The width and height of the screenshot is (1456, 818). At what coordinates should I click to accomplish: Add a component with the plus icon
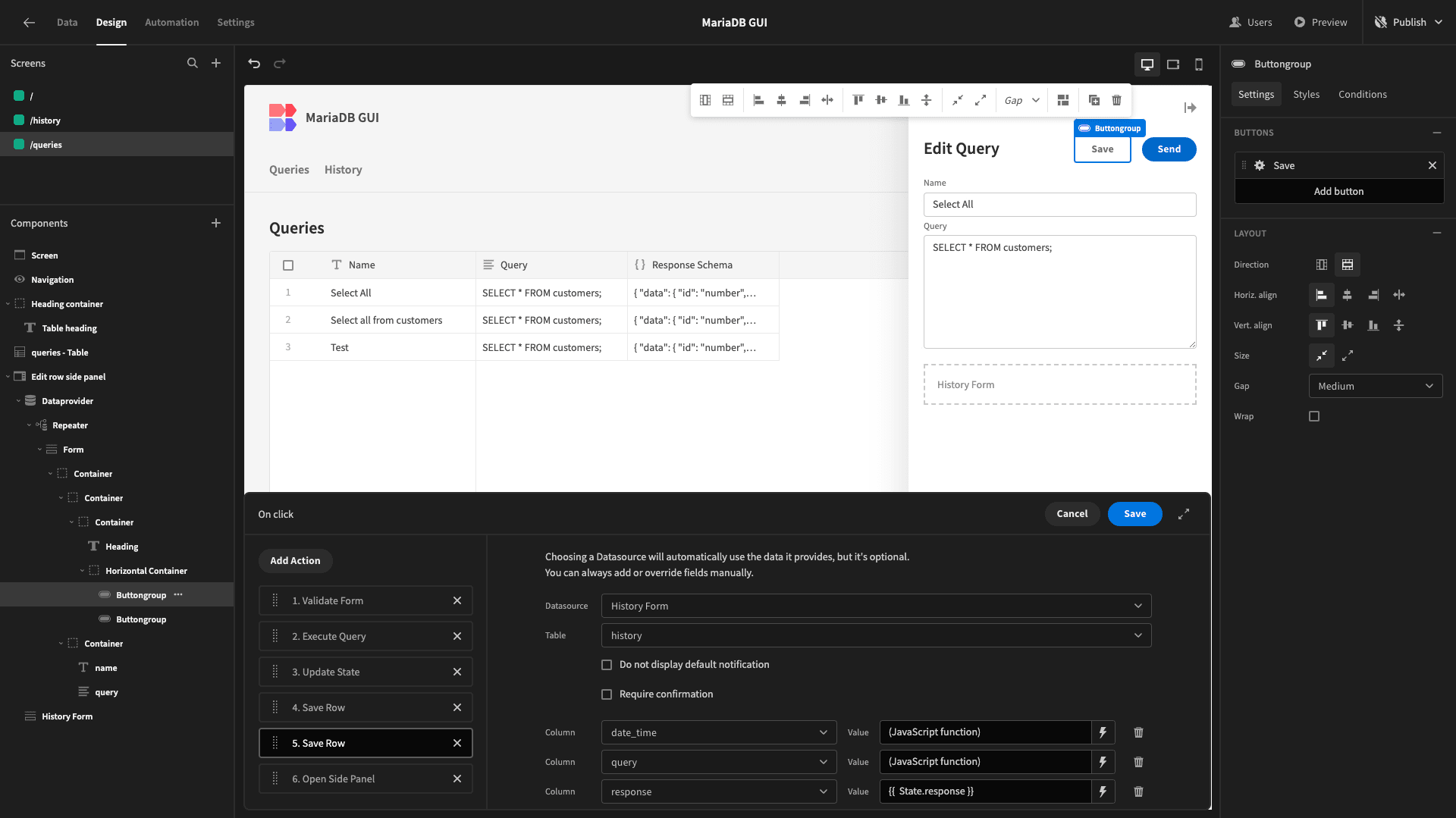point(216,223)
